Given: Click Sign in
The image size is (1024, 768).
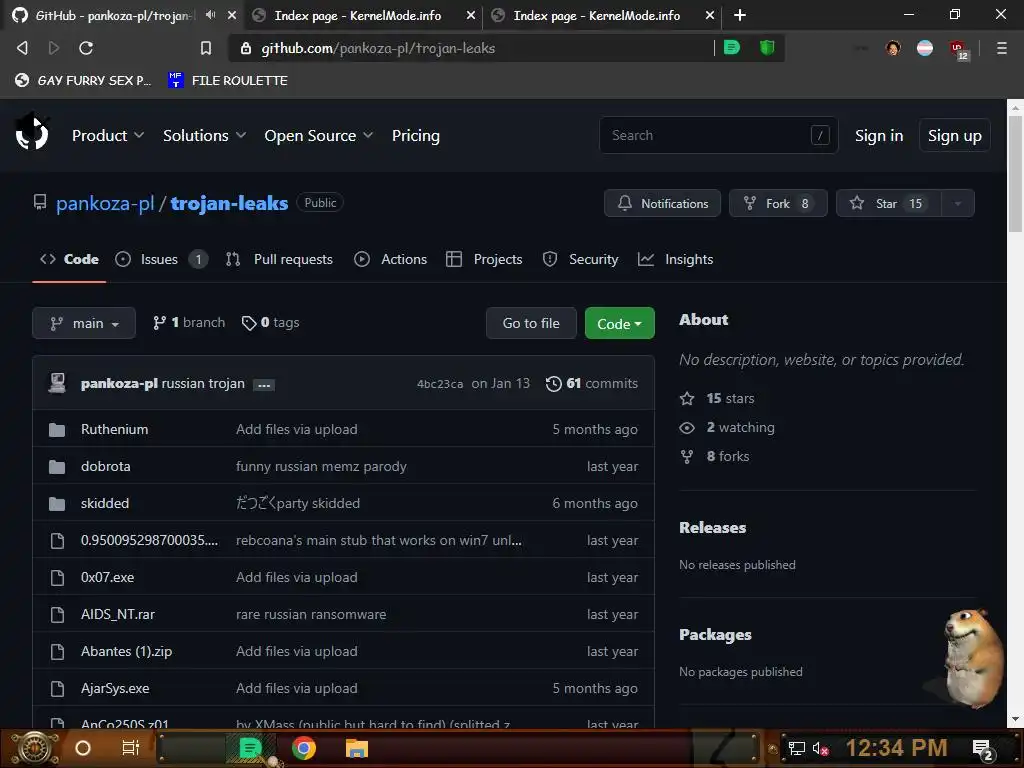Looking at the screenshot, I should (878, 135).
